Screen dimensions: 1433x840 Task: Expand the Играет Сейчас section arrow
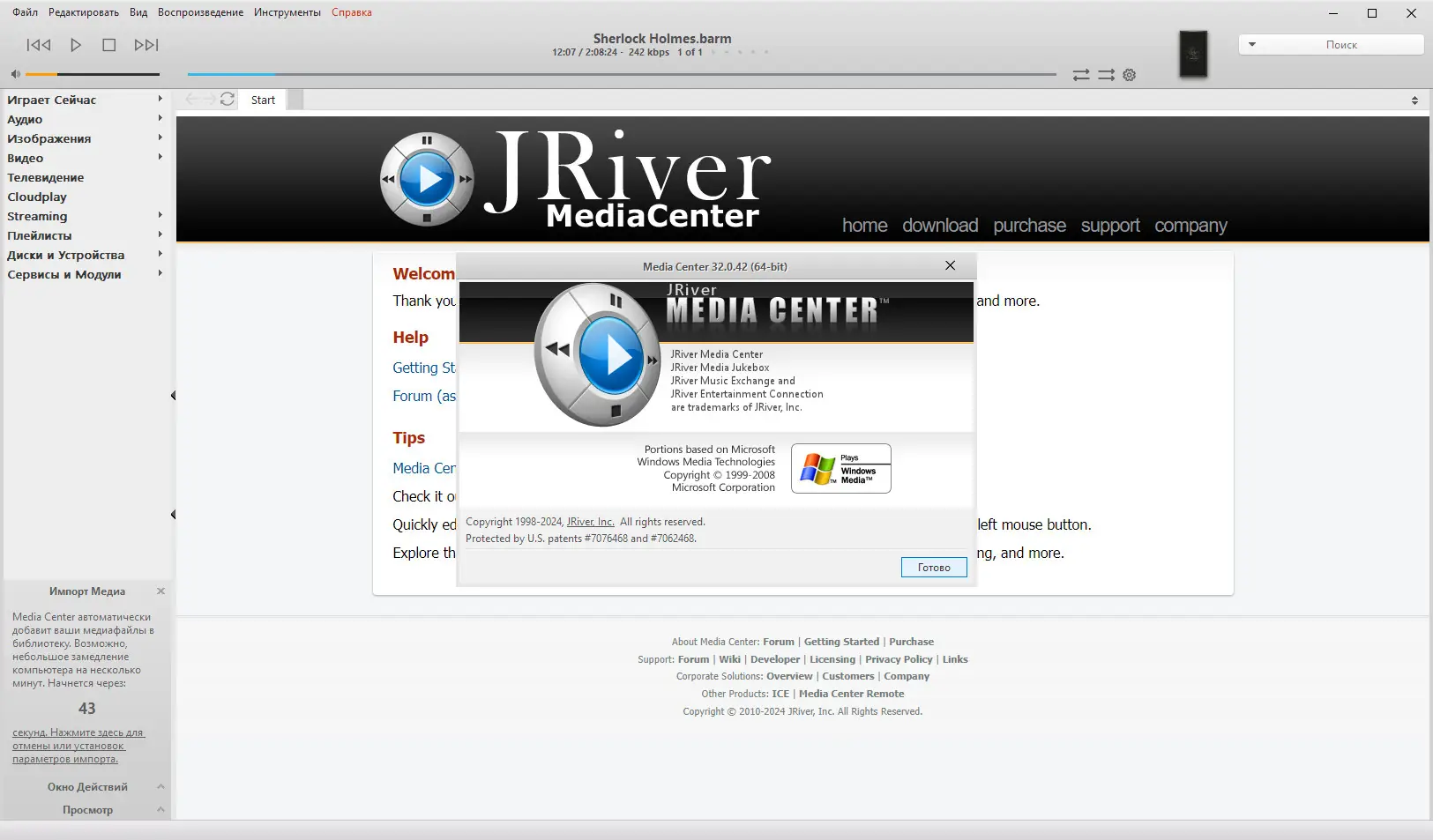pos(160,100)
